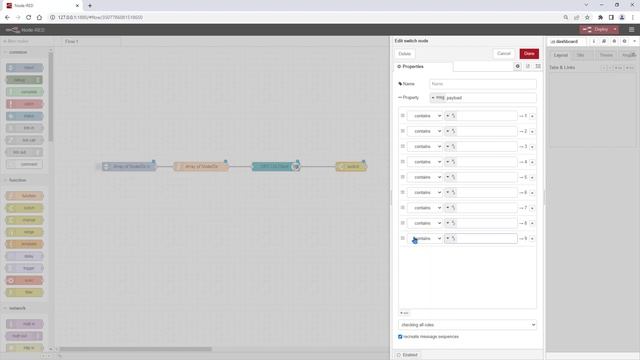Open the Property type selector before payload
The height and width of the screenshot is (360, 640).
438,98
